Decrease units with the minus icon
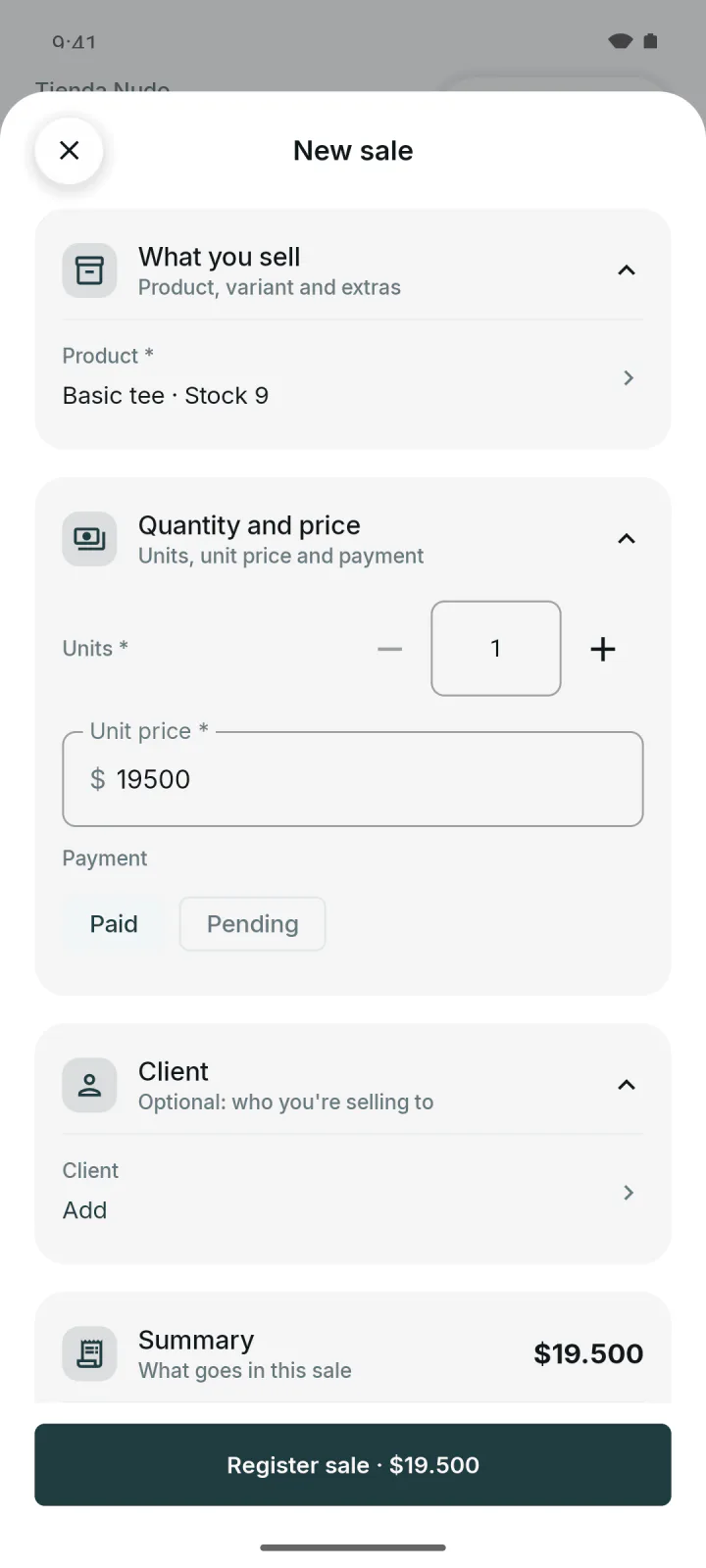This screenshot has height=1568, width=706. point(390,649)
